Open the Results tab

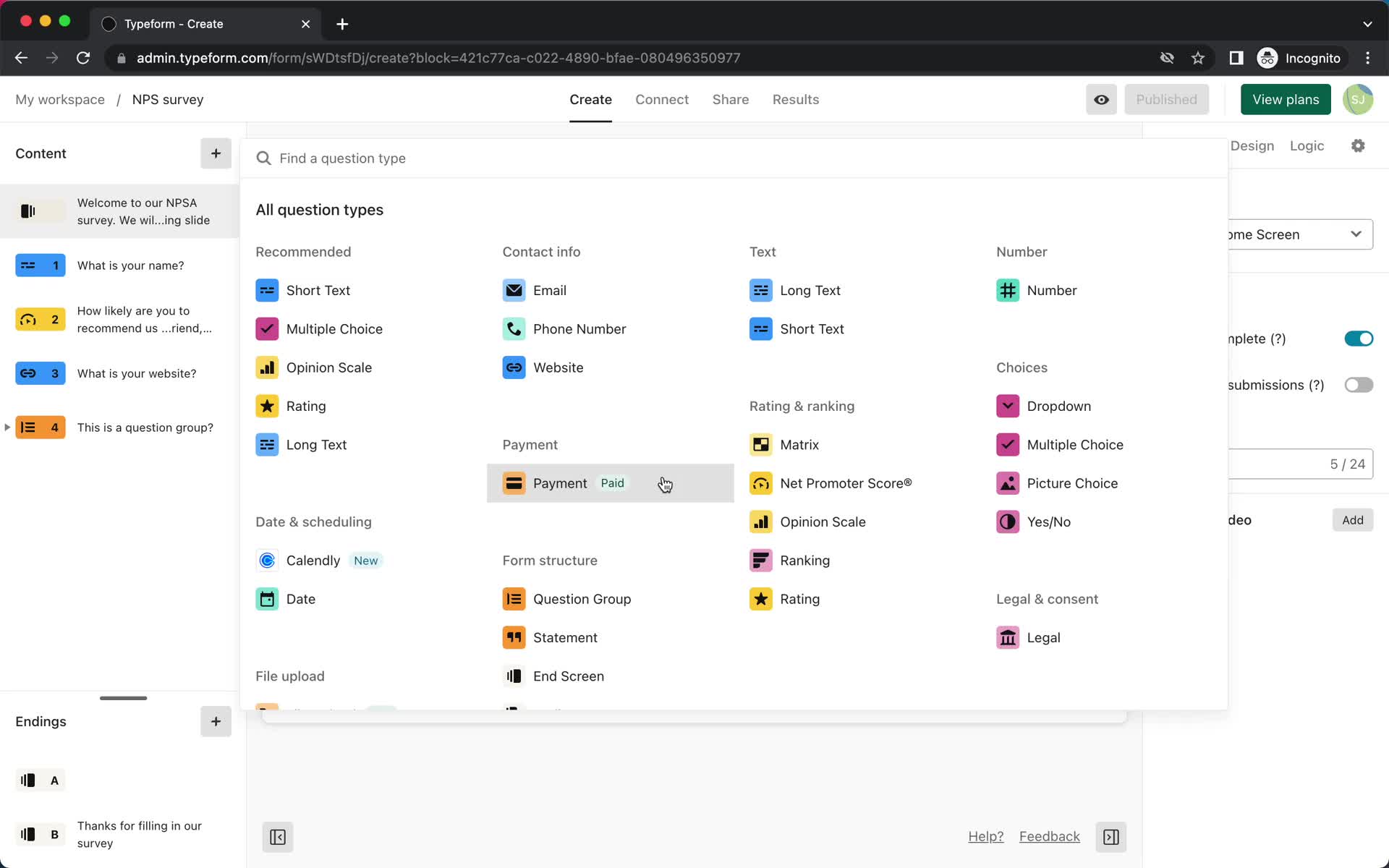(796, 100)
